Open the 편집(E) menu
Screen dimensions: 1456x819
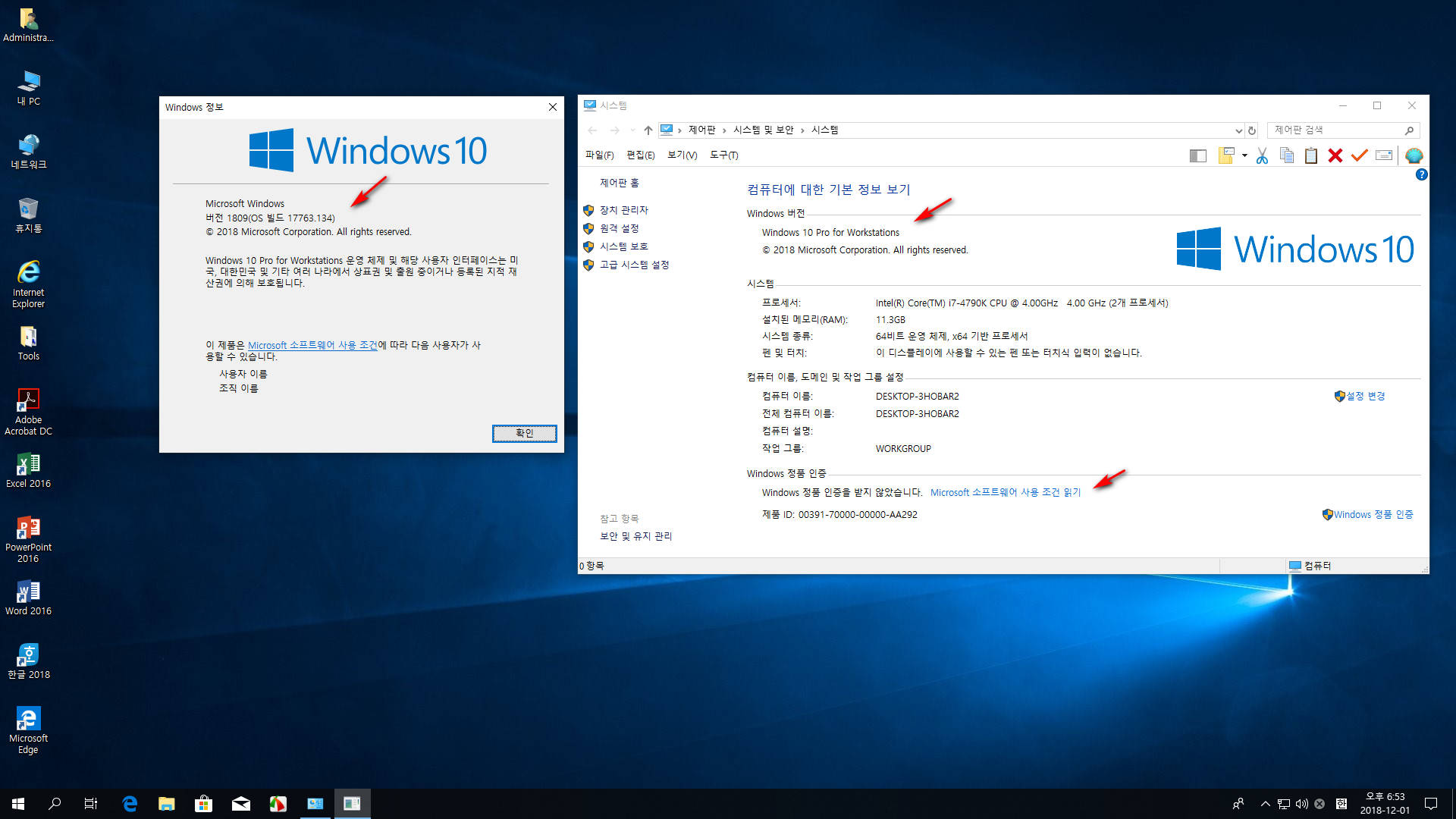[x=641, y=155]
